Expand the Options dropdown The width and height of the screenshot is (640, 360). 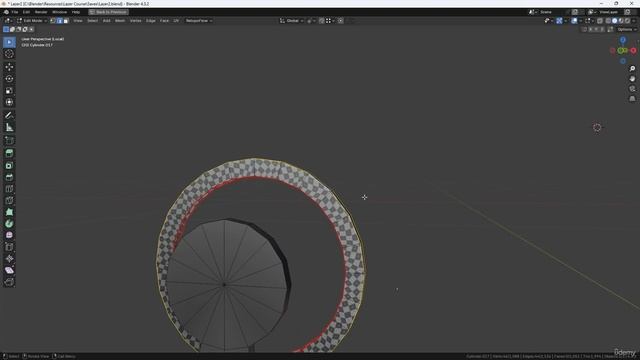(x=627, y=29)
